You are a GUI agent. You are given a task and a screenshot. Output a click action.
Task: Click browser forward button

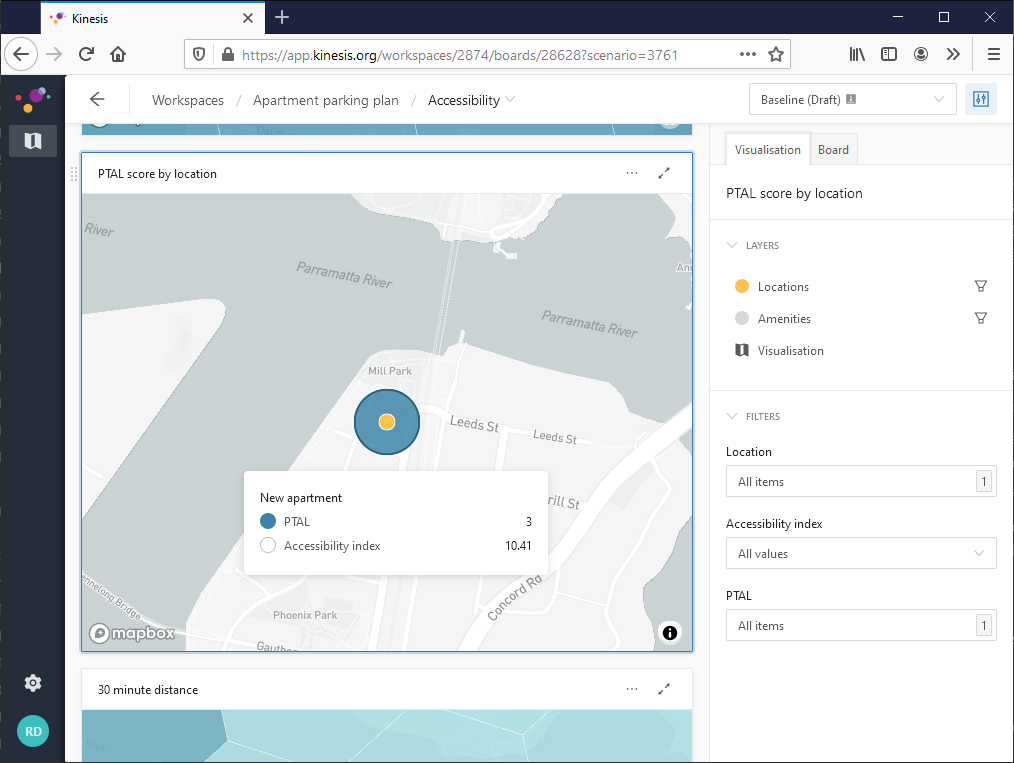pos(54,54)
